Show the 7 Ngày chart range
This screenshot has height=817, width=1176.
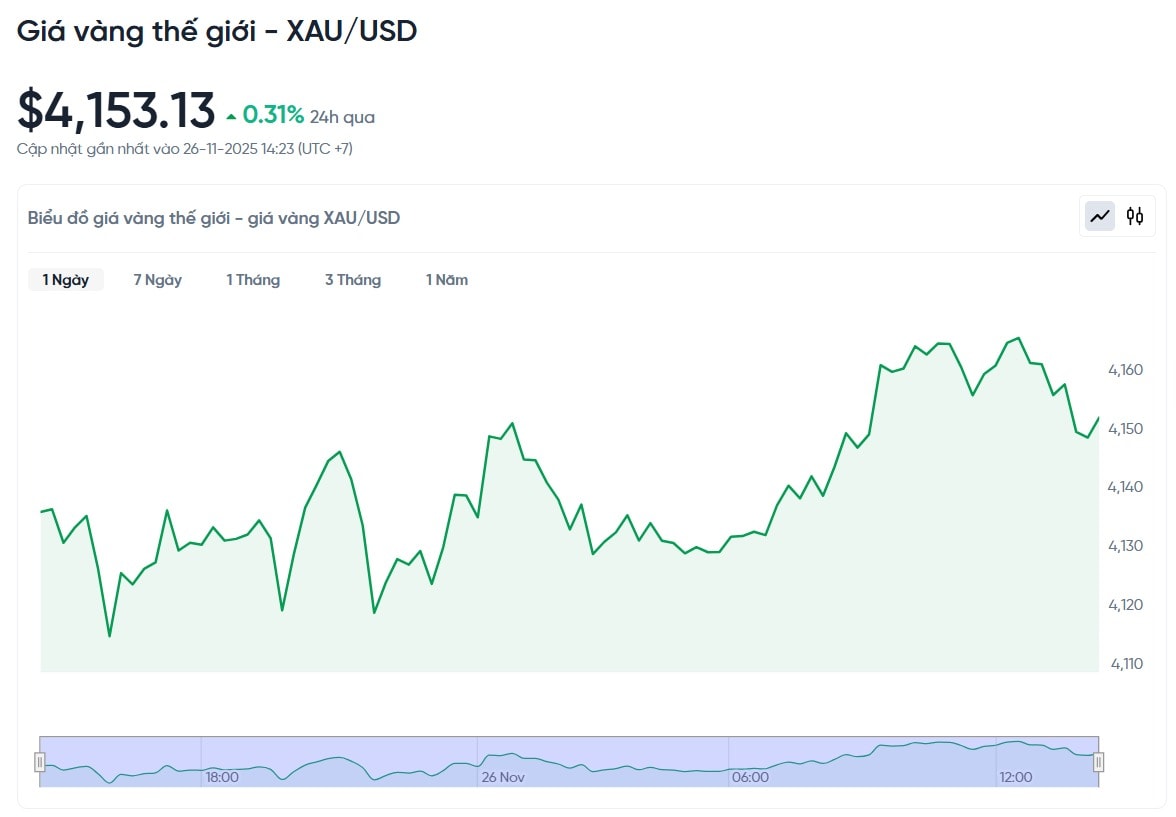pyautogui.click(x=158, y=280)
